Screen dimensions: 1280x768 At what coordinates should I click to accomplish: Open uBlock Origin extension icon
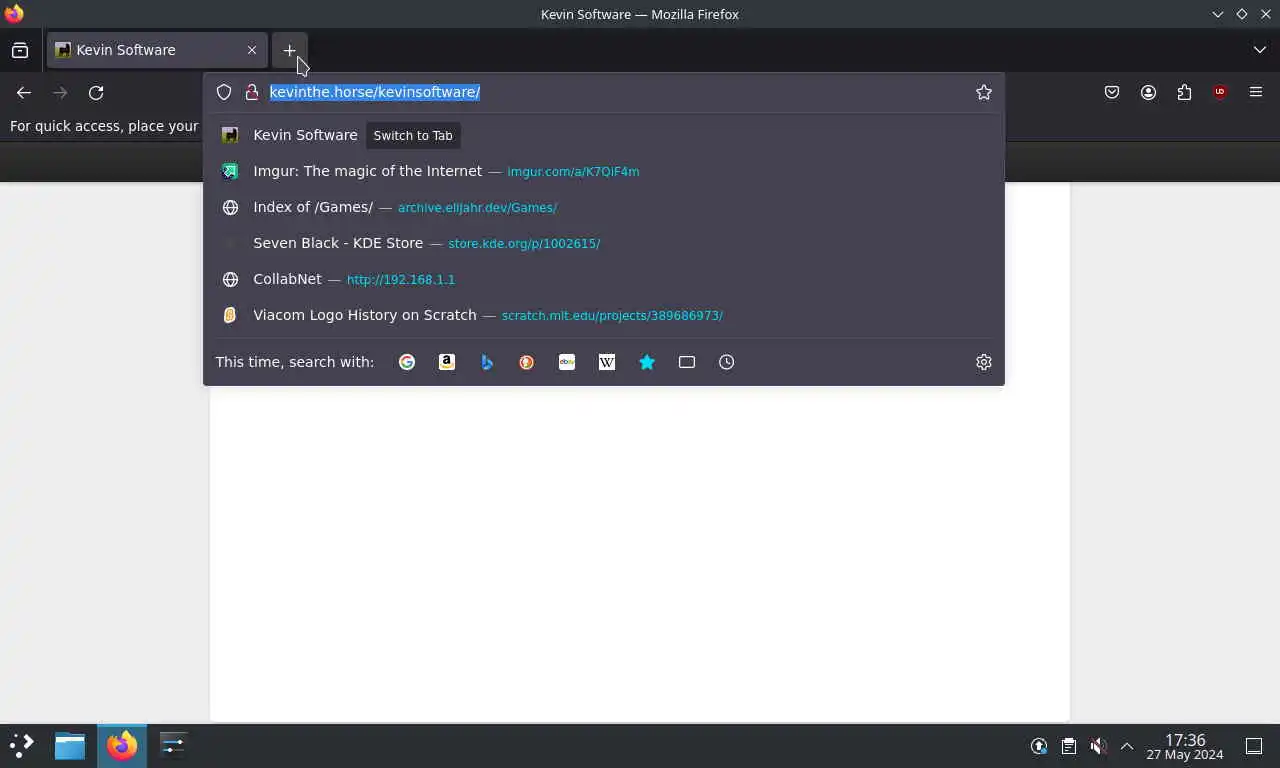(x=1220, y=92)
